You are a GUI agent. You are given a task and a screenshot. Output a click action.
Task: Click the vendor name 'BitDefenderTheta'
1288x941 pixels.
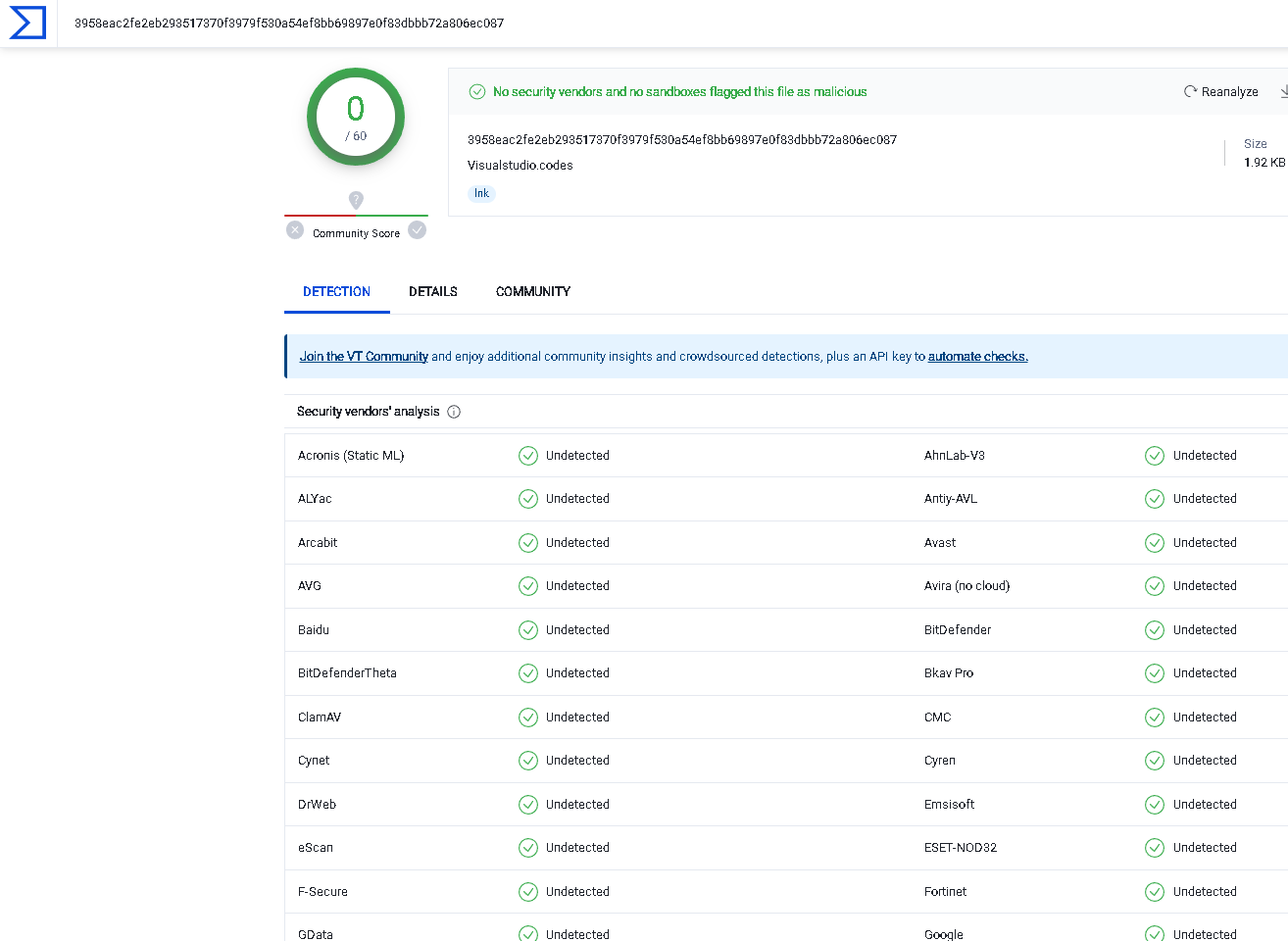click(348, 673)
